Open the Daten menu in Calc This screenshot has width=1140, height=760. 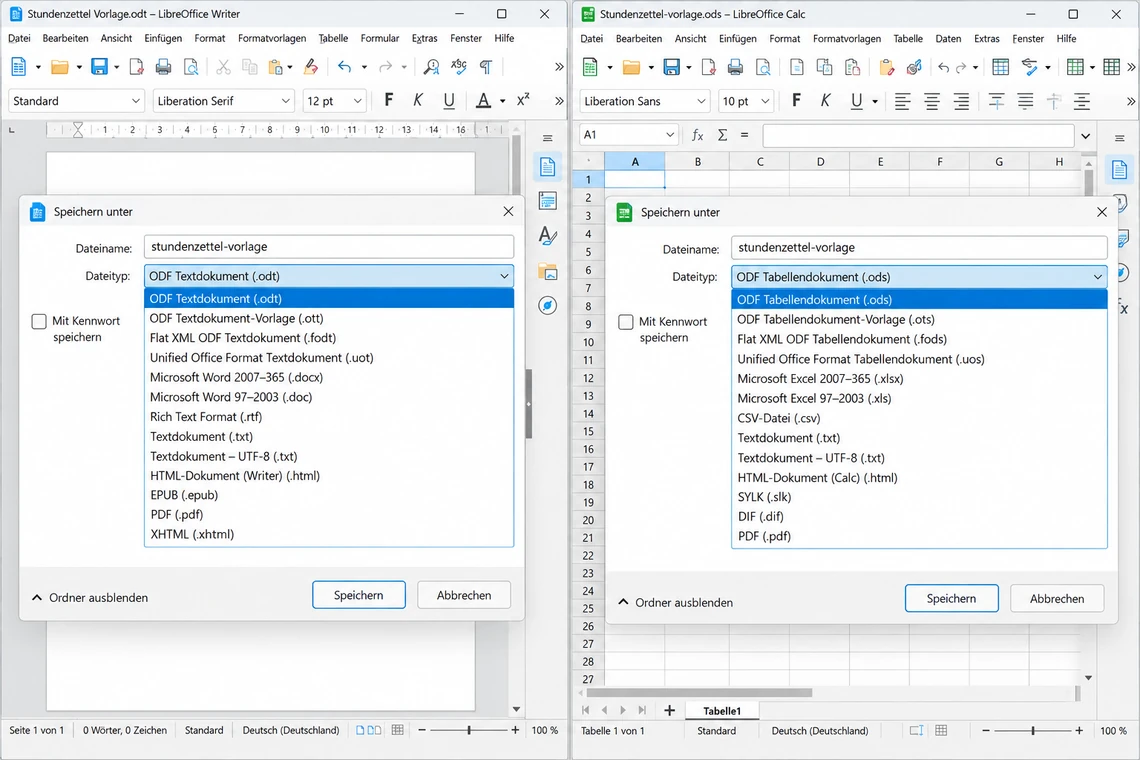pos(947,39)
